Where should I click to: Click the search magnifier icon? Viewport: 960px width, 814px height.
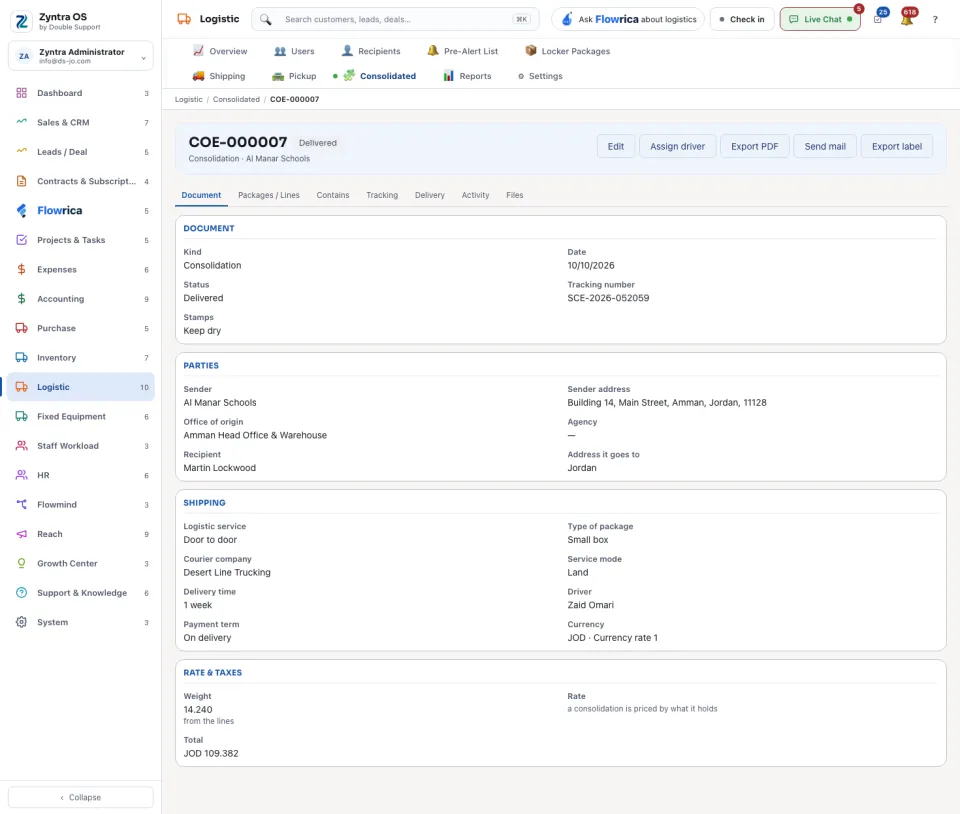(265, 20)
